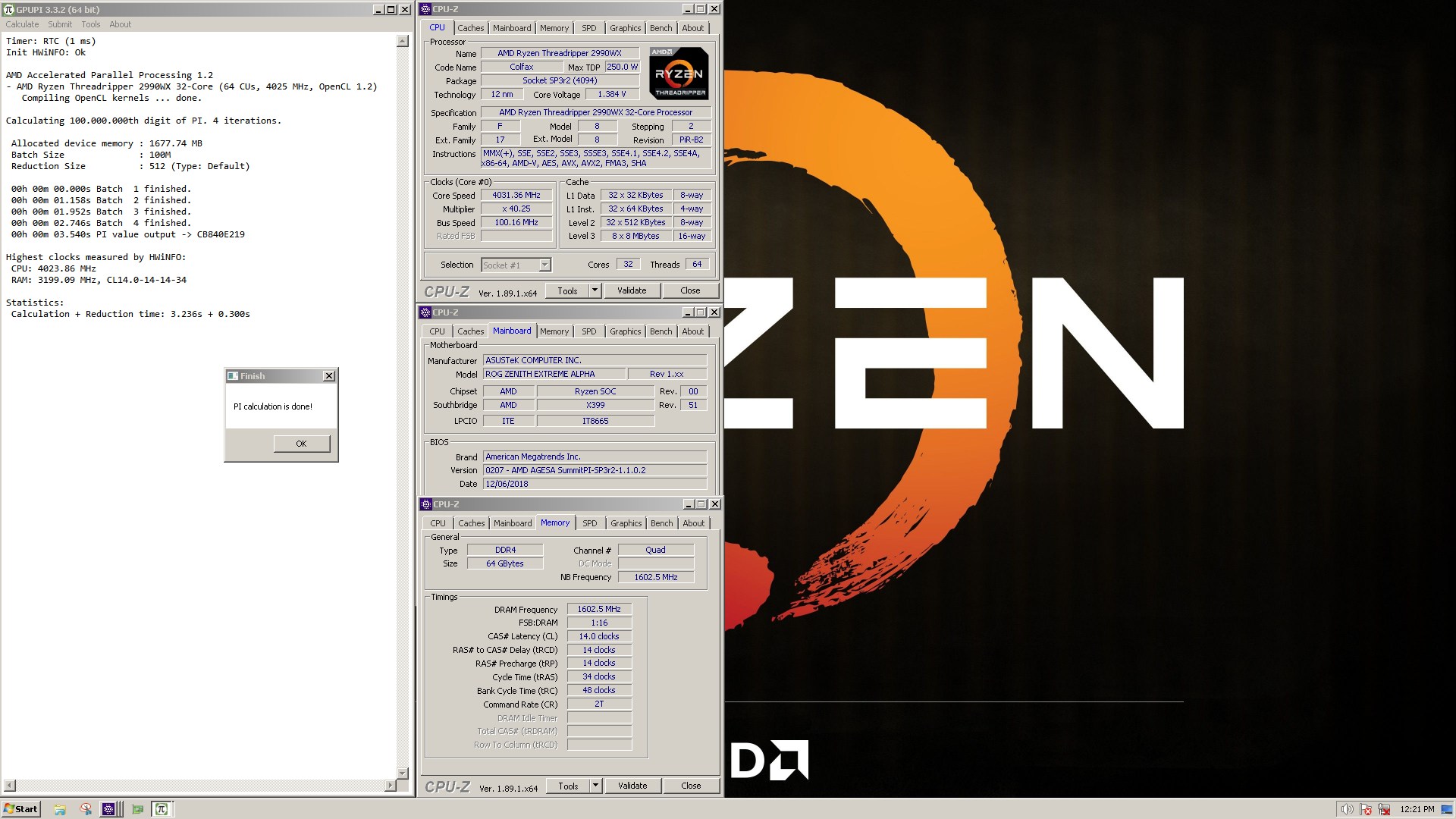Click BIOS Date field 12/06/2018
The width and height of the screenshot is (1456, 819).
click(595, 484)
